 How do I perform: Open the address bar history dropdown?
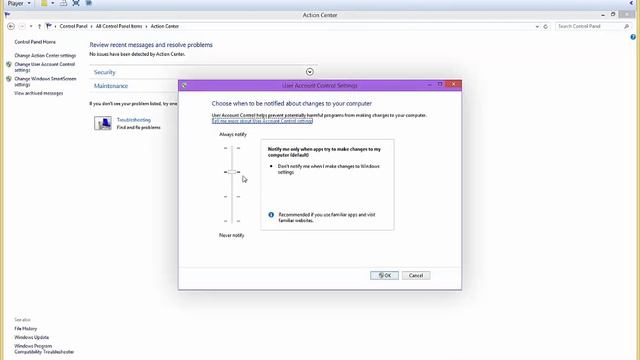click(x=537, y=27)
